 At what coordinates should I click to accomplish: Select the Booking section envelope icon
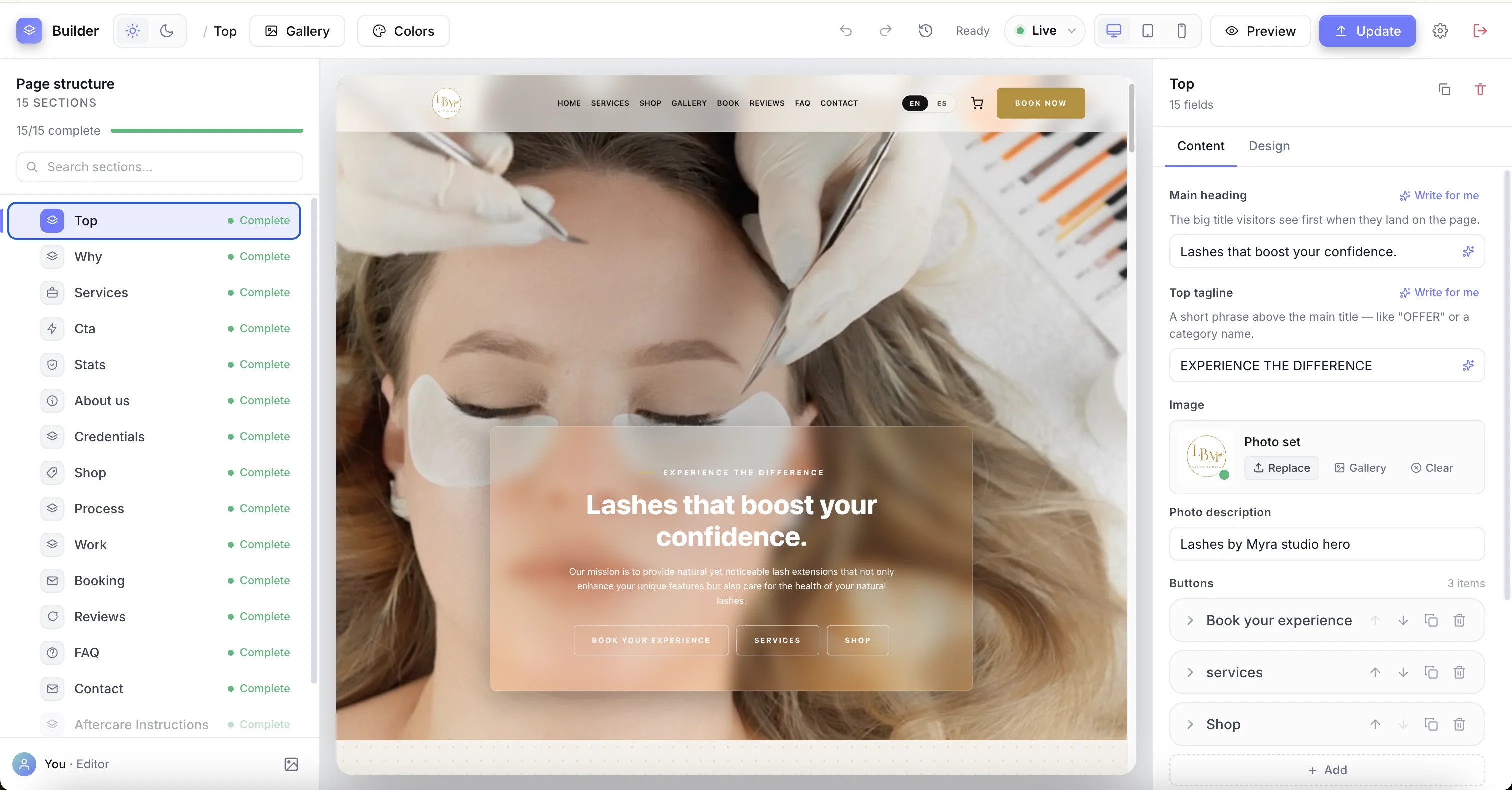click(52, 580)
